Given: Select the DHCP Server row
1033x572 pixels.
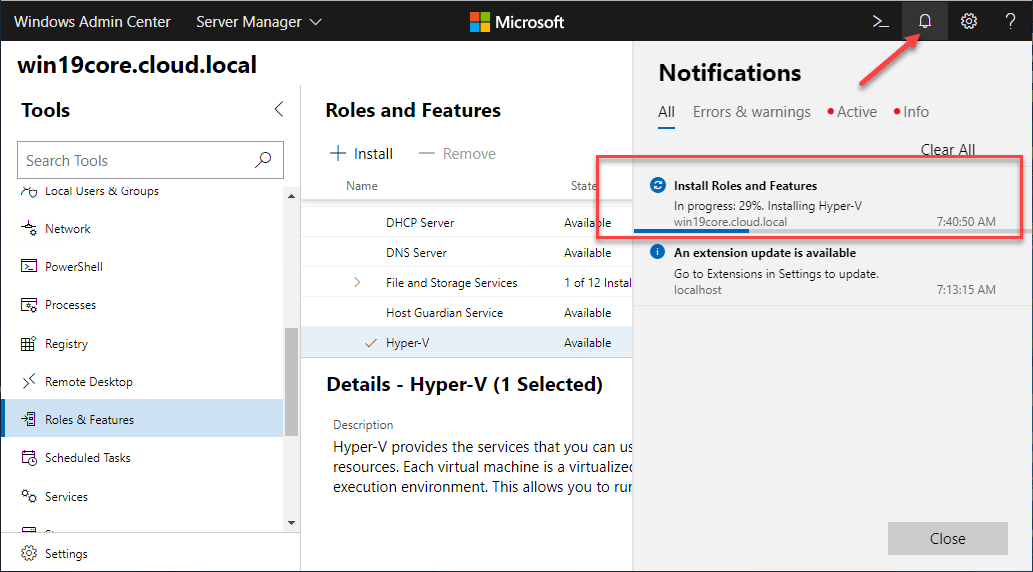Looking at the screenshot, I should click(x=466, y=222).
